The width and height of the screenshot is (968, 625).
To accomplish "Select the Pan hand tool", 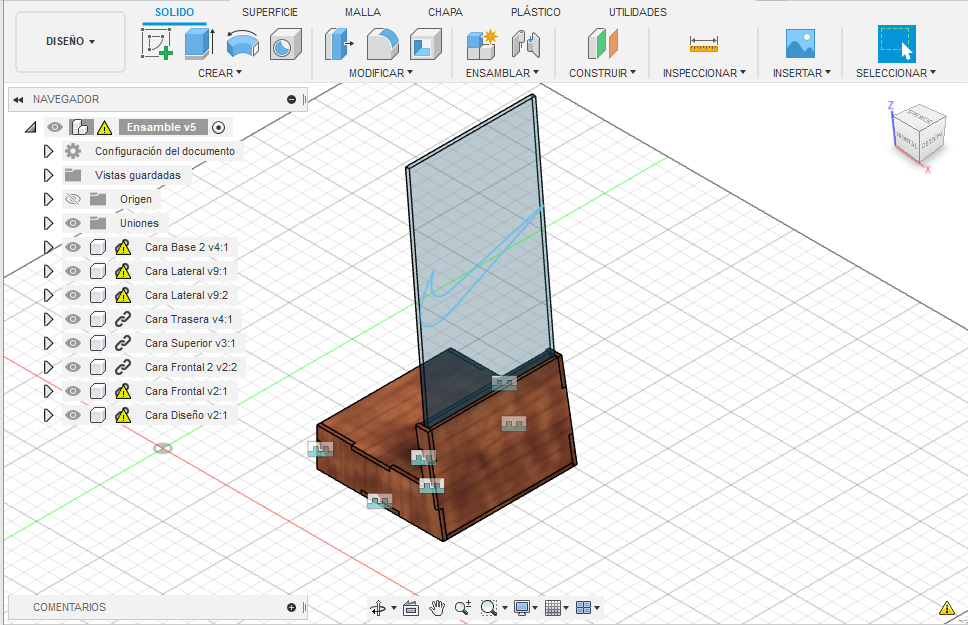I will 437,607.
